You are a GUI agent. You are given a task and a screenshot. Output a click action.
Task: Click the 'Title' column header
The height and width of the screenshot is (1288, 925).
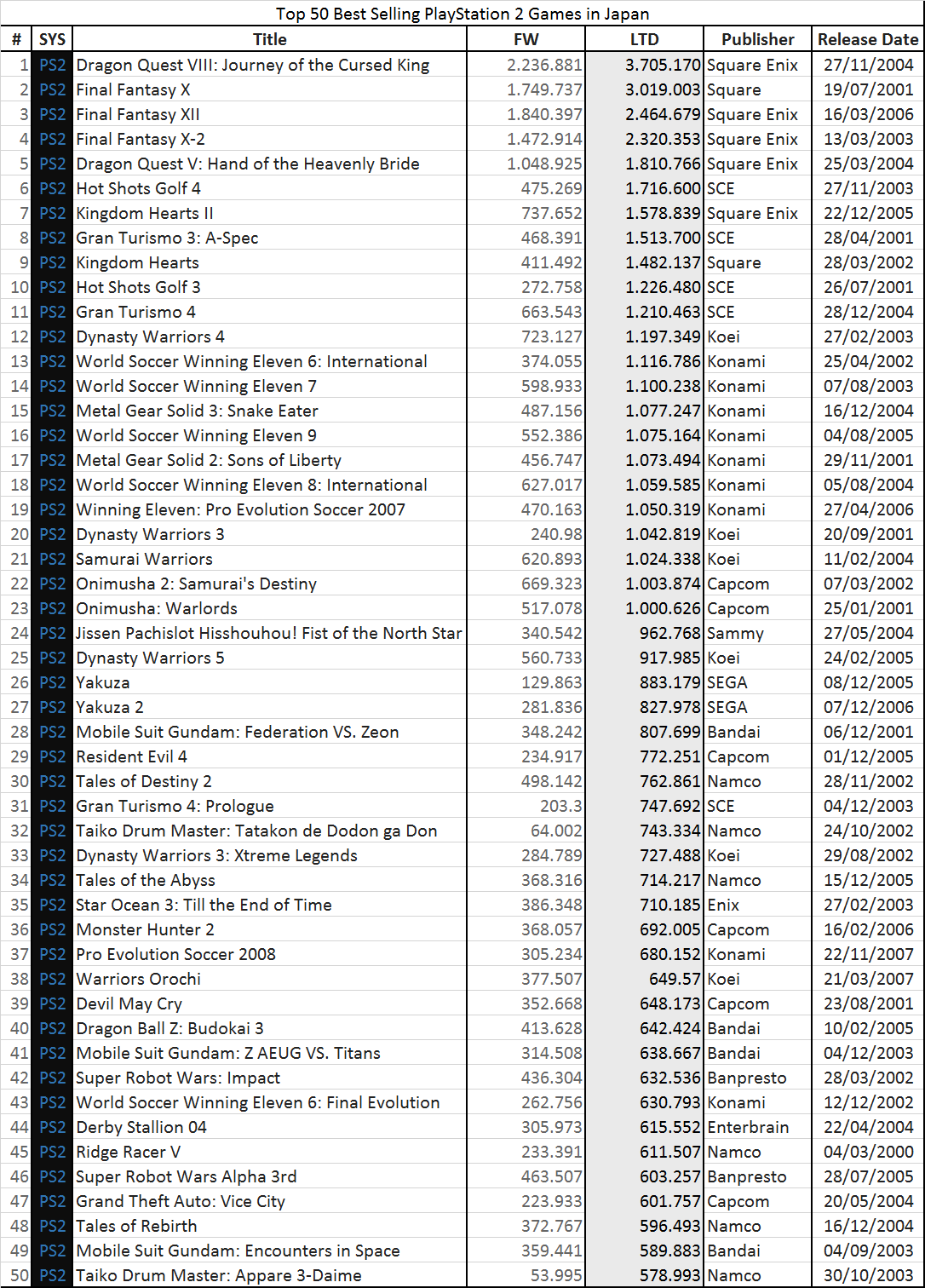[270, 39]
